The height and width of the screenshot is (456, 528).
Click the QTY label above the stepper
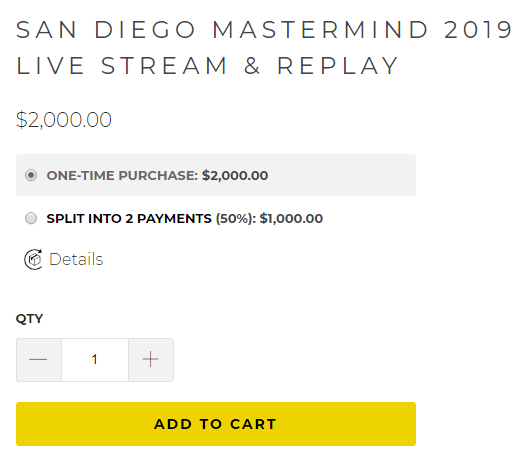point(29,319)
